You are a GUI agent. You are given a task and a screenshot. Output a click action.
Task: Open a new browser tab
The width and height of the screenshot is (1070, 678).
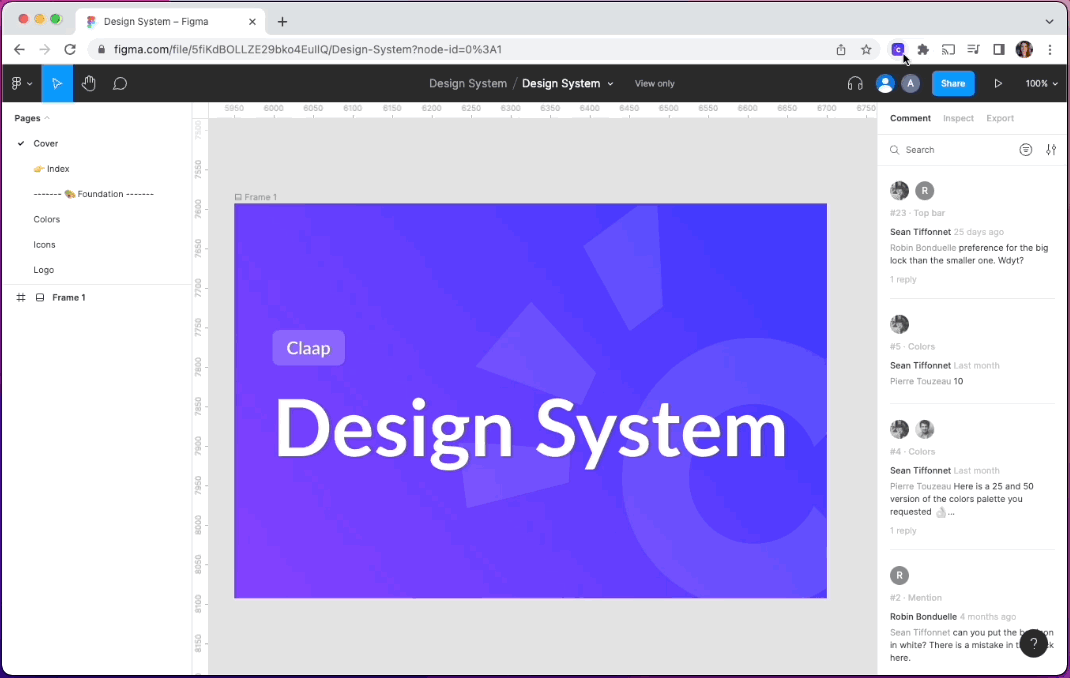(x=283, y=22)
